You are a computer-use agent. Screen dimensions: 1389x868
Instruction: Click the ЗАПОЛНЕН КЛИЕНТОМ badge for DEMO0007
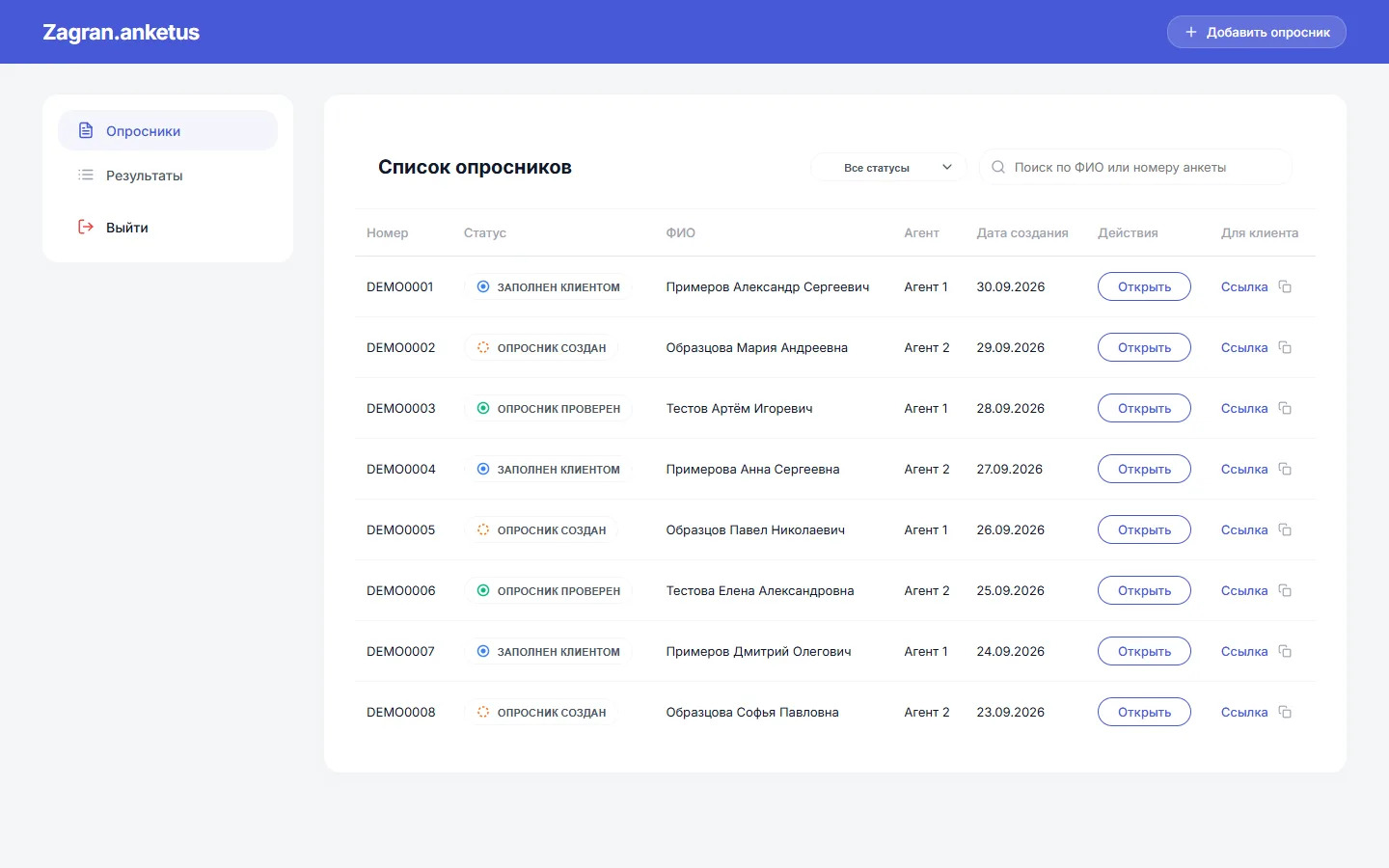coord(549,651)
